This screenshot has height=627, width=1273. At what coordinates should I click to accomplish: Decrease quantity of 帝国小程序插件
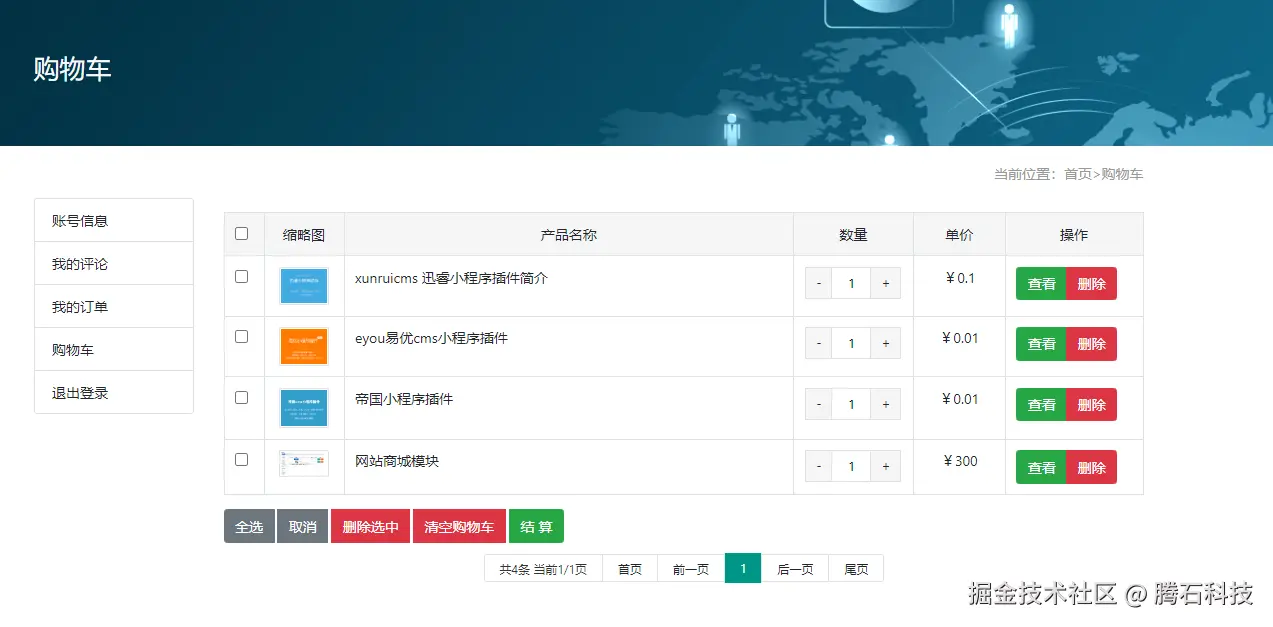pyautogui.click(x=819, y=405)
